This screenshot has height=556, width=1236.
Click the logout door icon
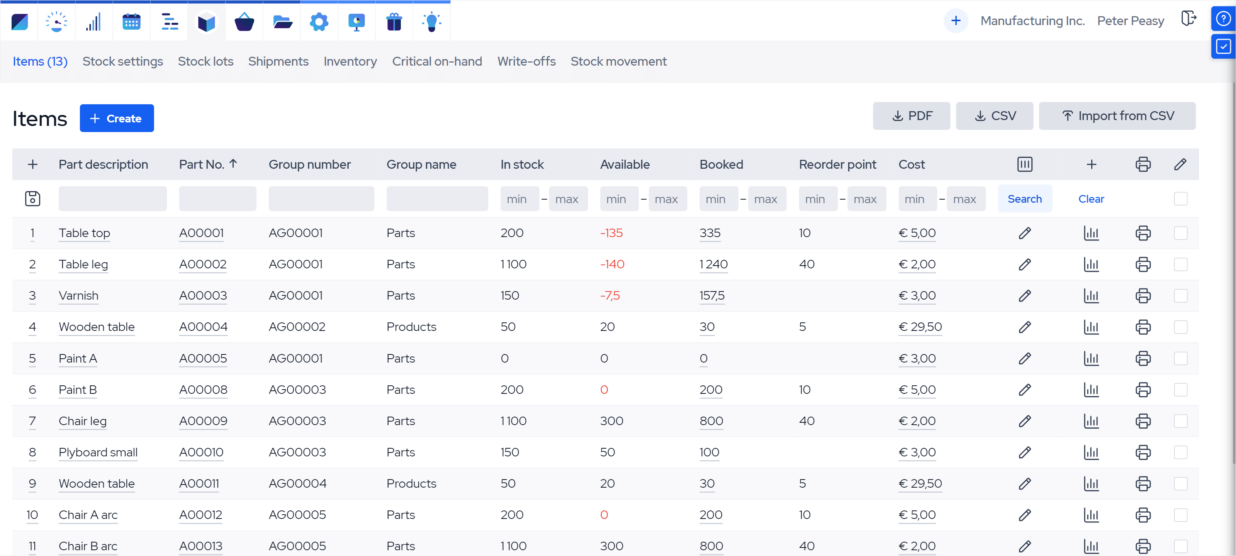point(1188,19)
